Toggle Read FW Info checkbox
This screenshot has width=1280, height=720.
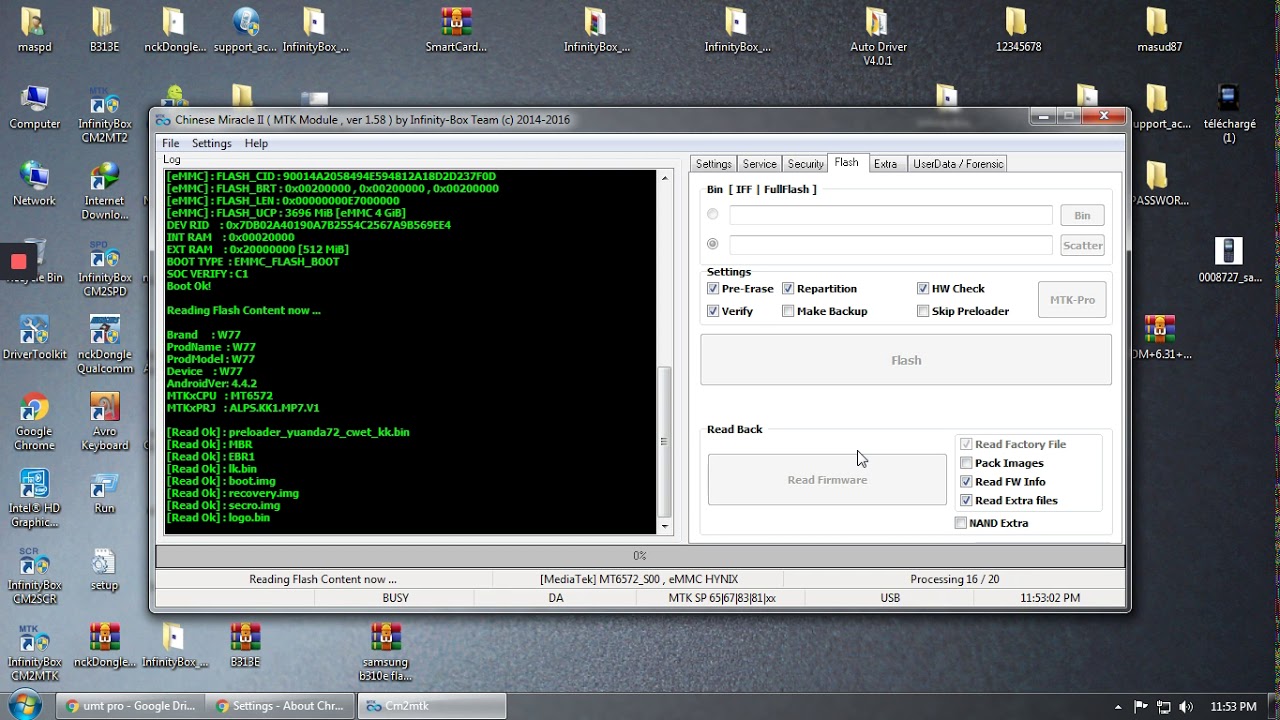click(966, 482)
